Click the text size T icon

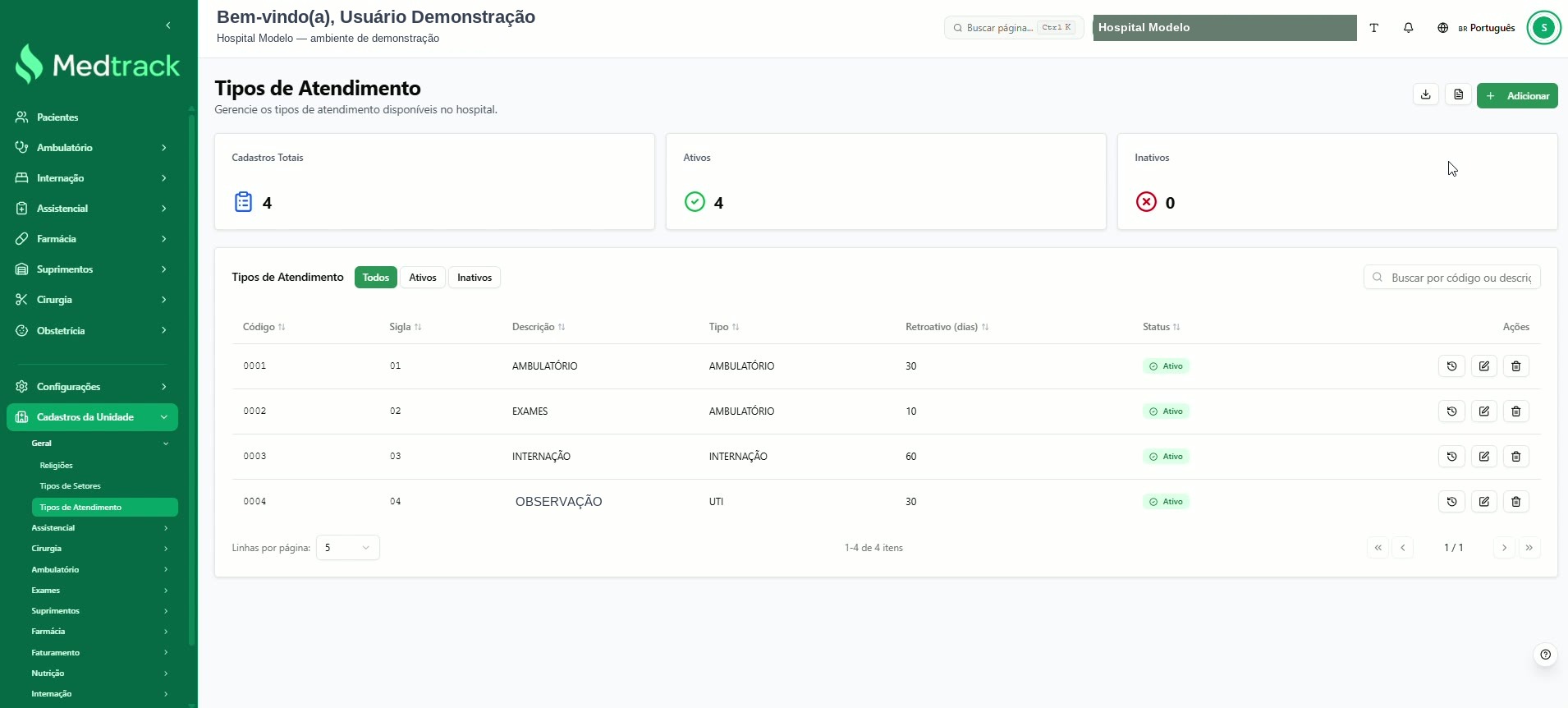click(1374, 28)
